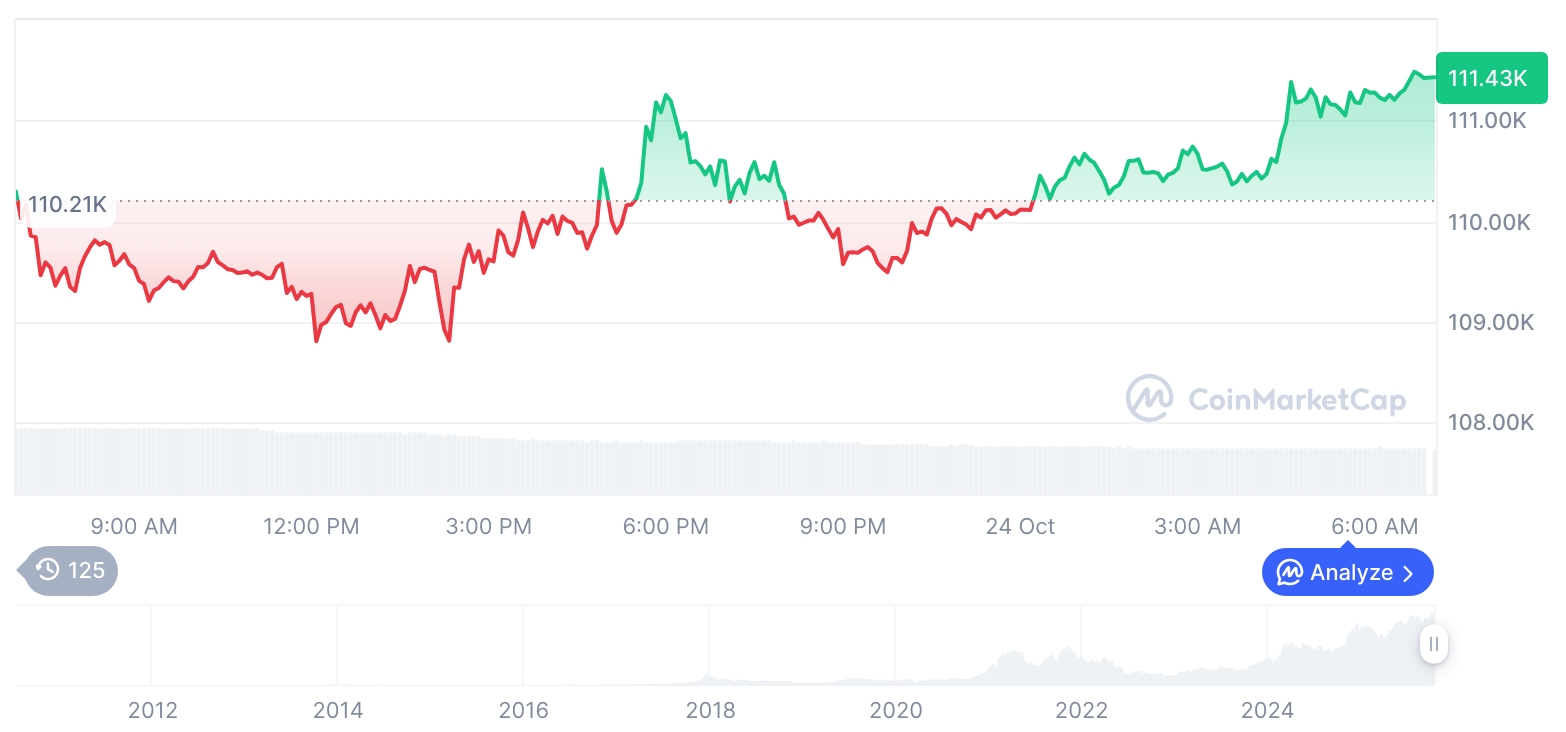Select the 3:00 AM time axis label
This screenshot has height=732, width=1566.
click(x=1197, y=526)
